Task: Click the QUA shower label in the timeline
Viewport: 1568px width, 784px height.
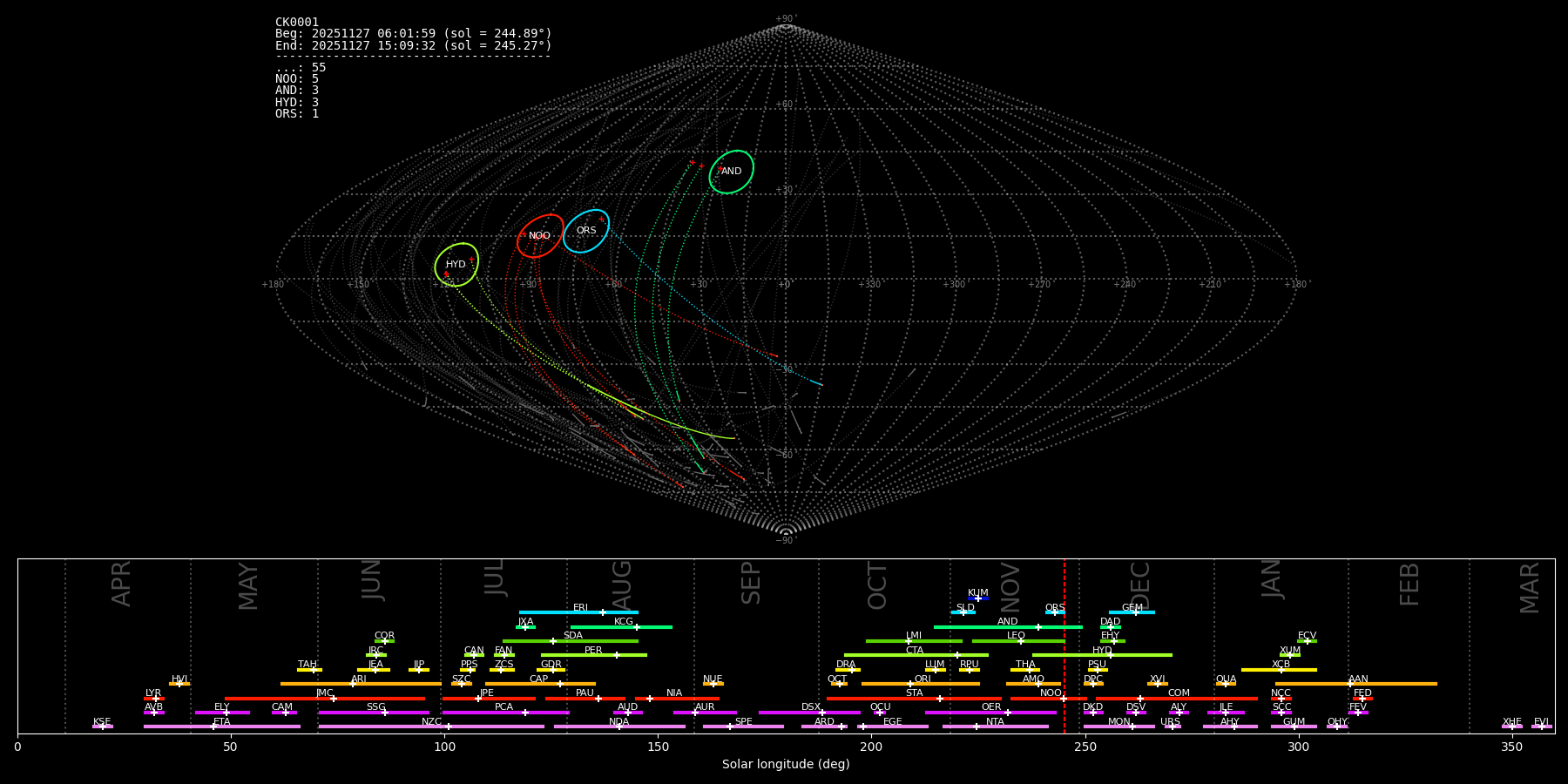Action: [1226, 679]
